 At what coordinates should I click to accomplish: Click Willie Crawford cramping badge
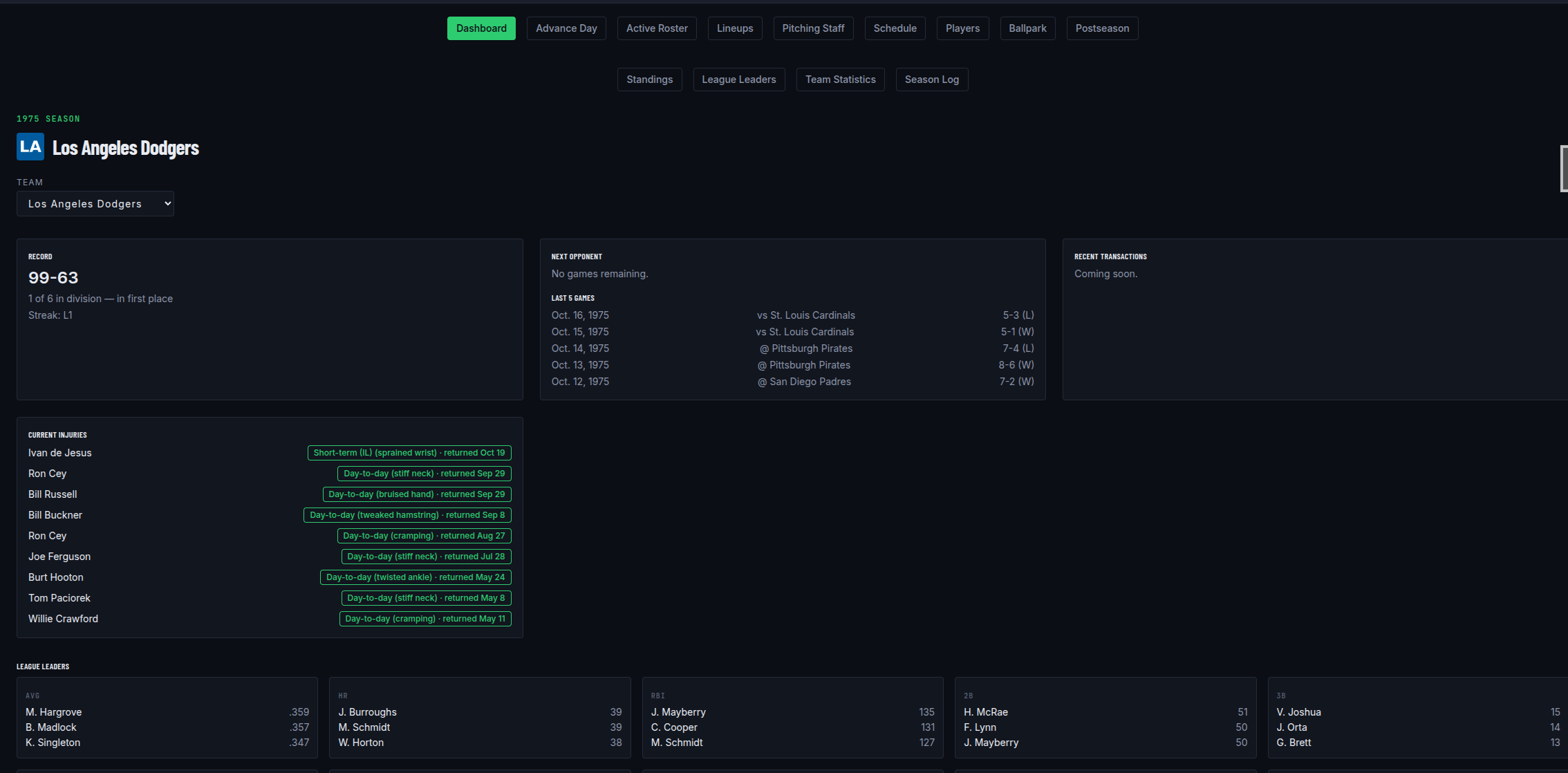[x=425, y=619]
